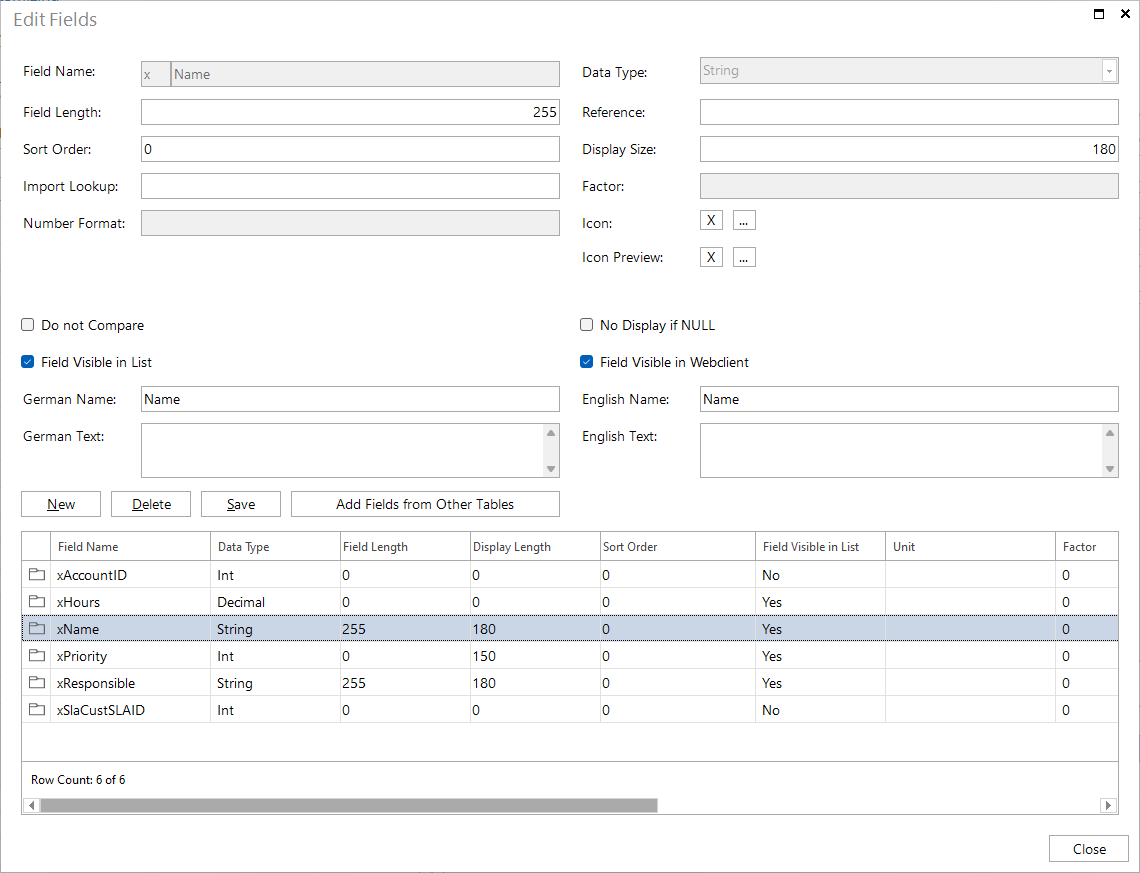Click the horizontal scrollbar thumb
Image resolution: width=1140 pixels, height=873 pixels.
tap(349, 805)
